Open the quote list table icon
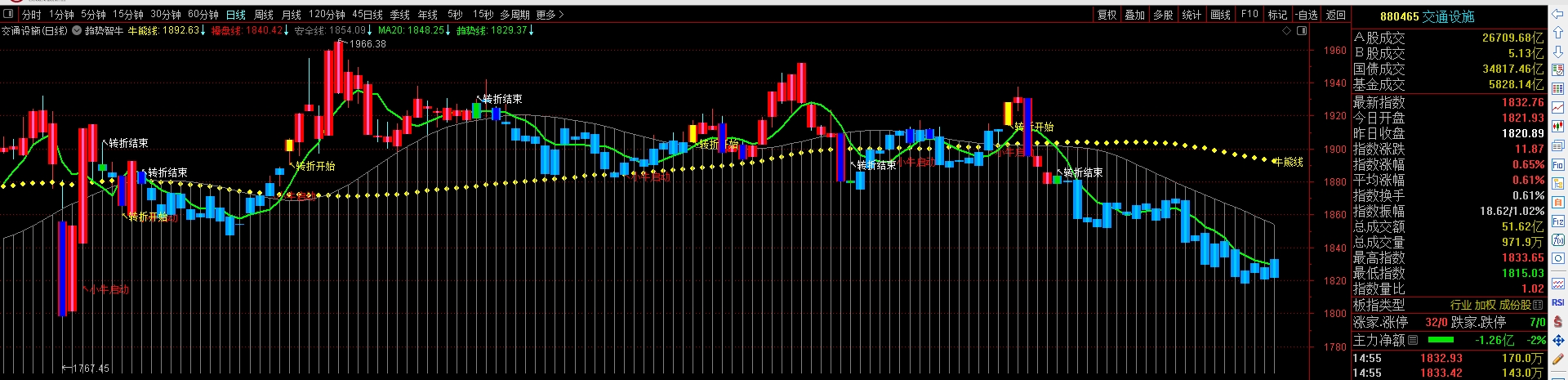Image resolution: width=1568 pixels, height=380 pixels. point(1557,88)
